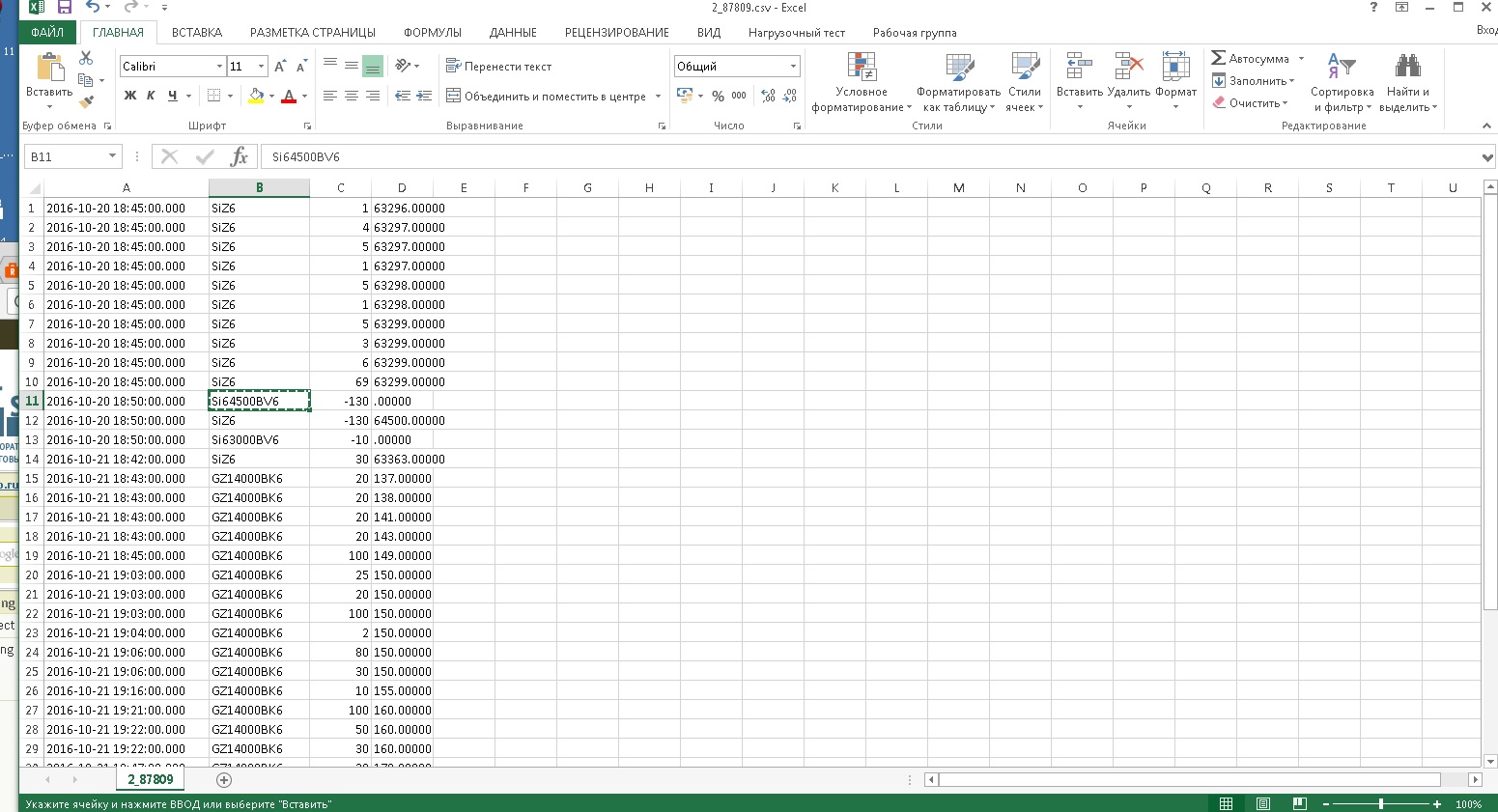Open the ДАННЫЕ ribbon tab
The width and height of the screenshot is (1498, 812).
point(513,33)
